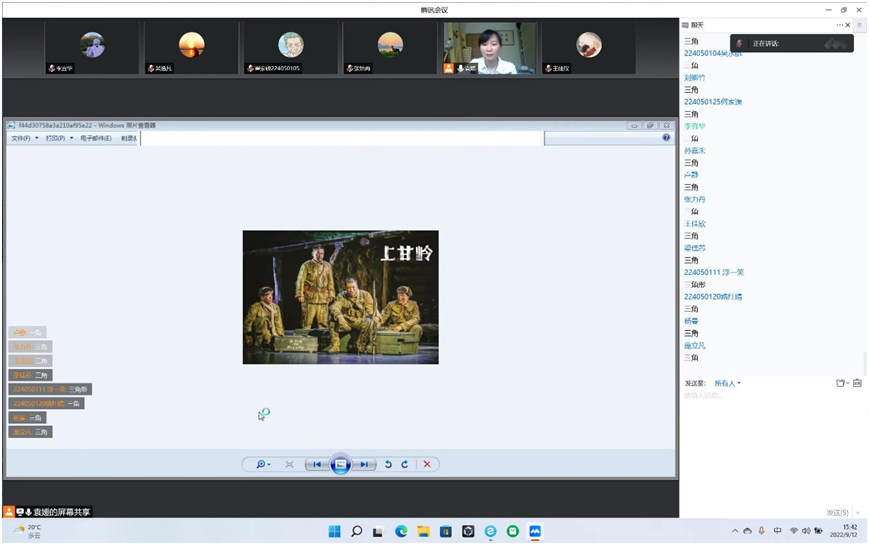The height and width of the screenshot is (545, 869).
Task: Click the microphone icon on video tile
Action: [460, 68]
